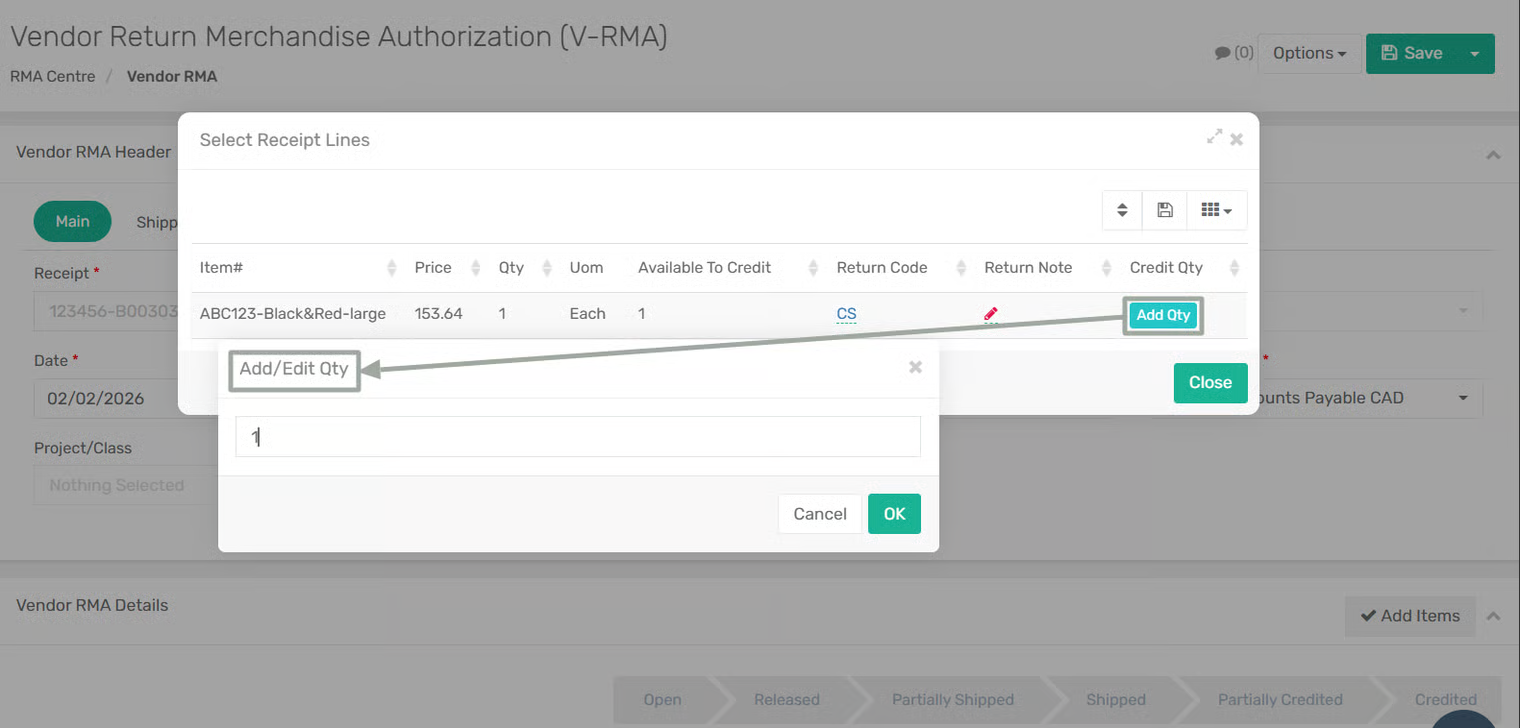Click the comments speech bubble icon

pyautogui.click(x=1222, y=53)
